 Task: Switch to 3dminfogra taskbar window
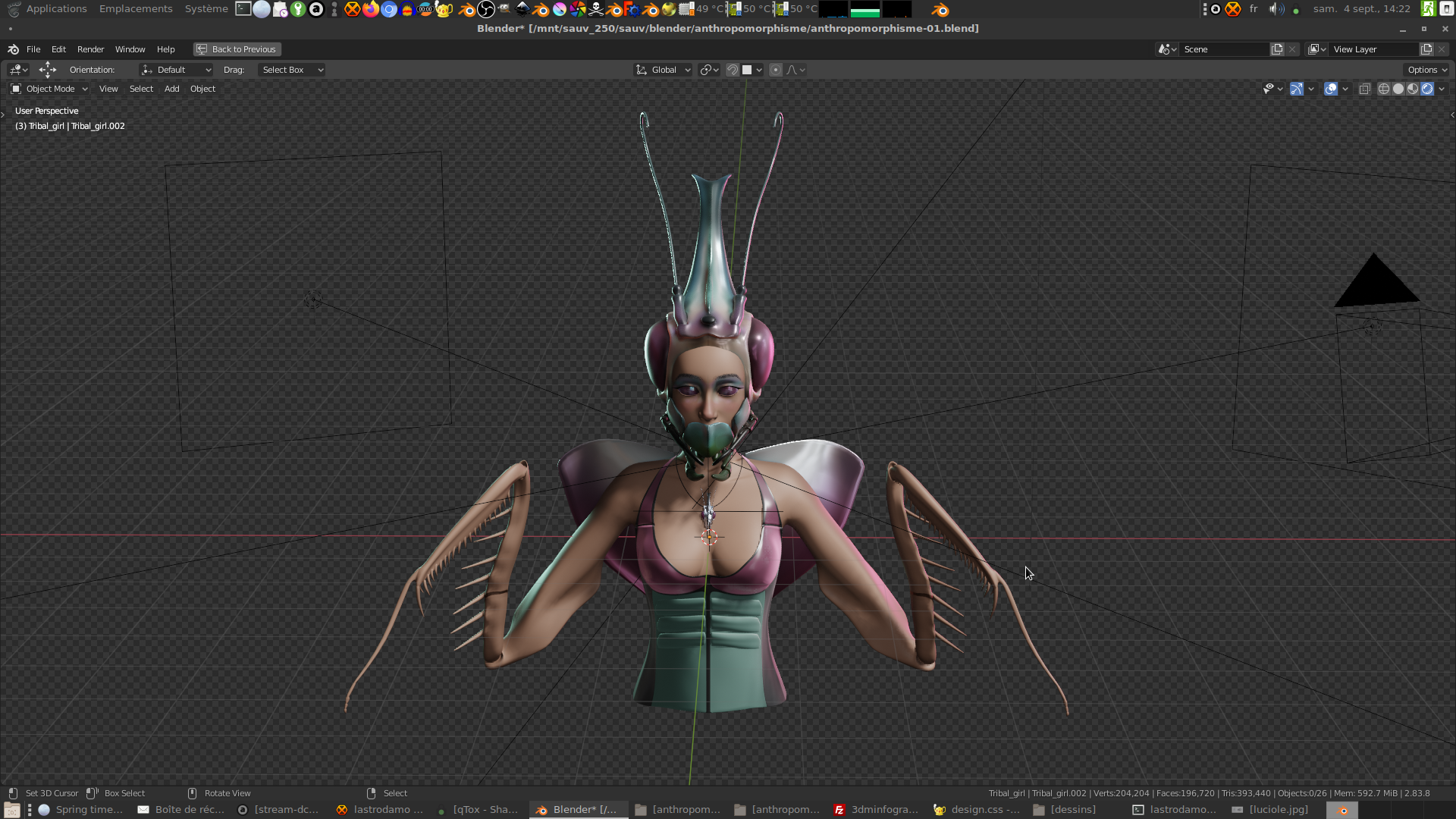pyautogui.click(x=876, y=810)
